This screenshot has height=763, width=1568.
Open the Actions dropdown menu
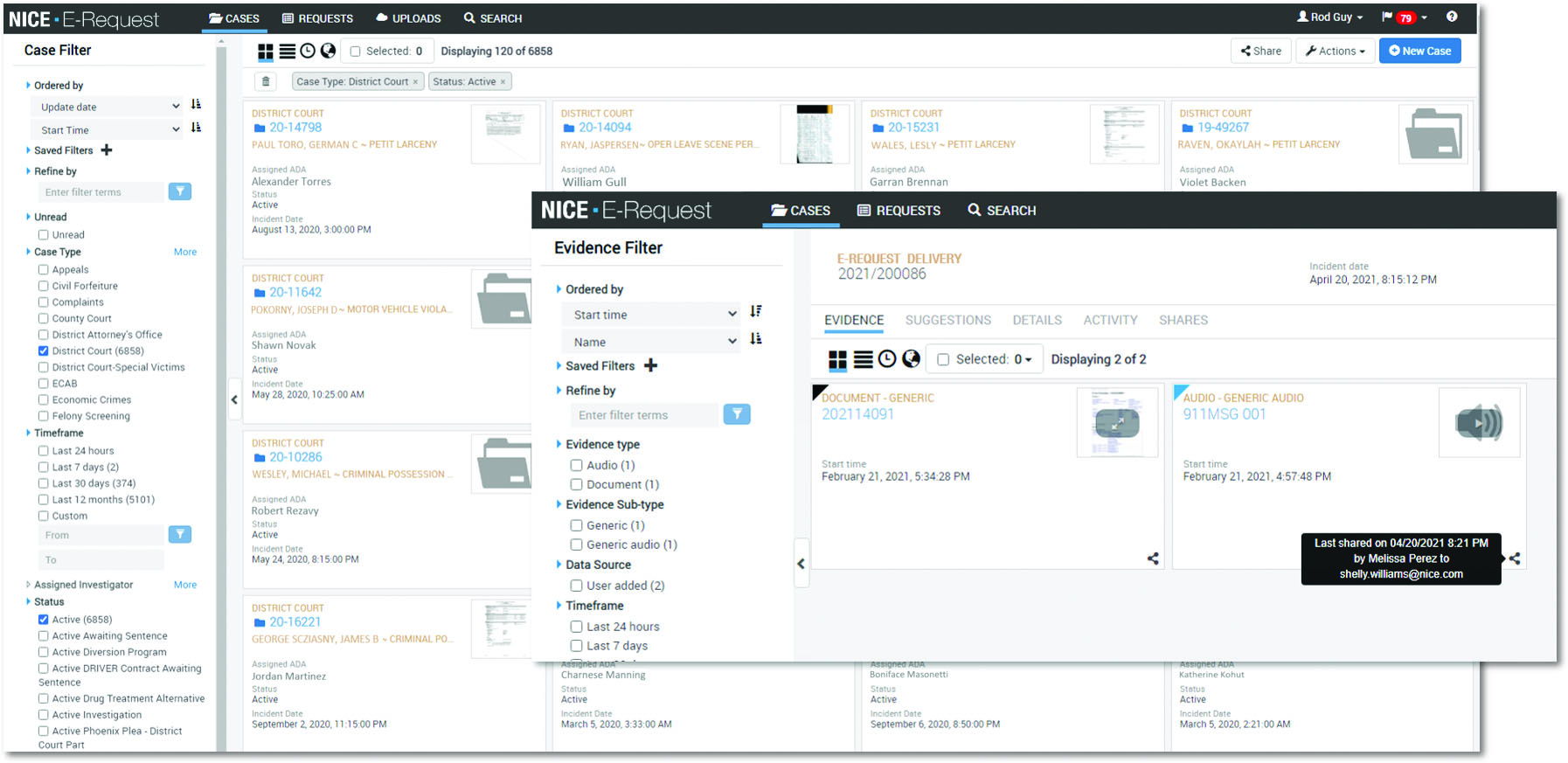(x=1335, y=52)
